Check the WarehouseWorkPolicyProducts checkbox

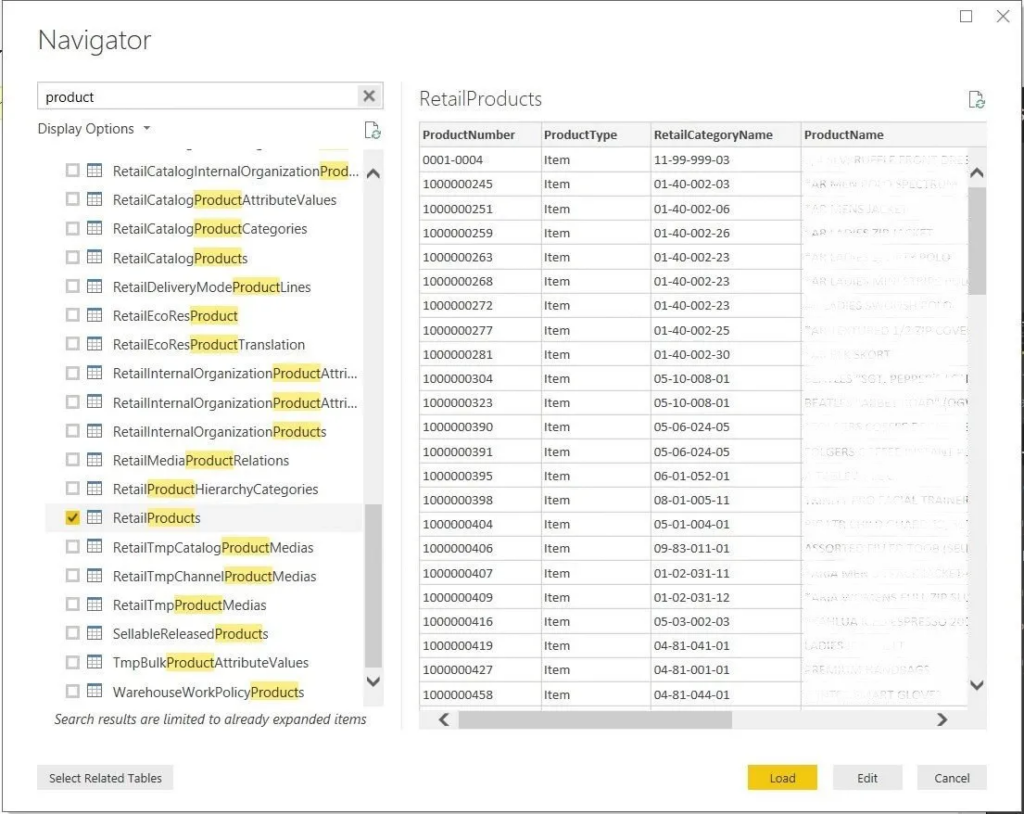click(x=72, y=691)
